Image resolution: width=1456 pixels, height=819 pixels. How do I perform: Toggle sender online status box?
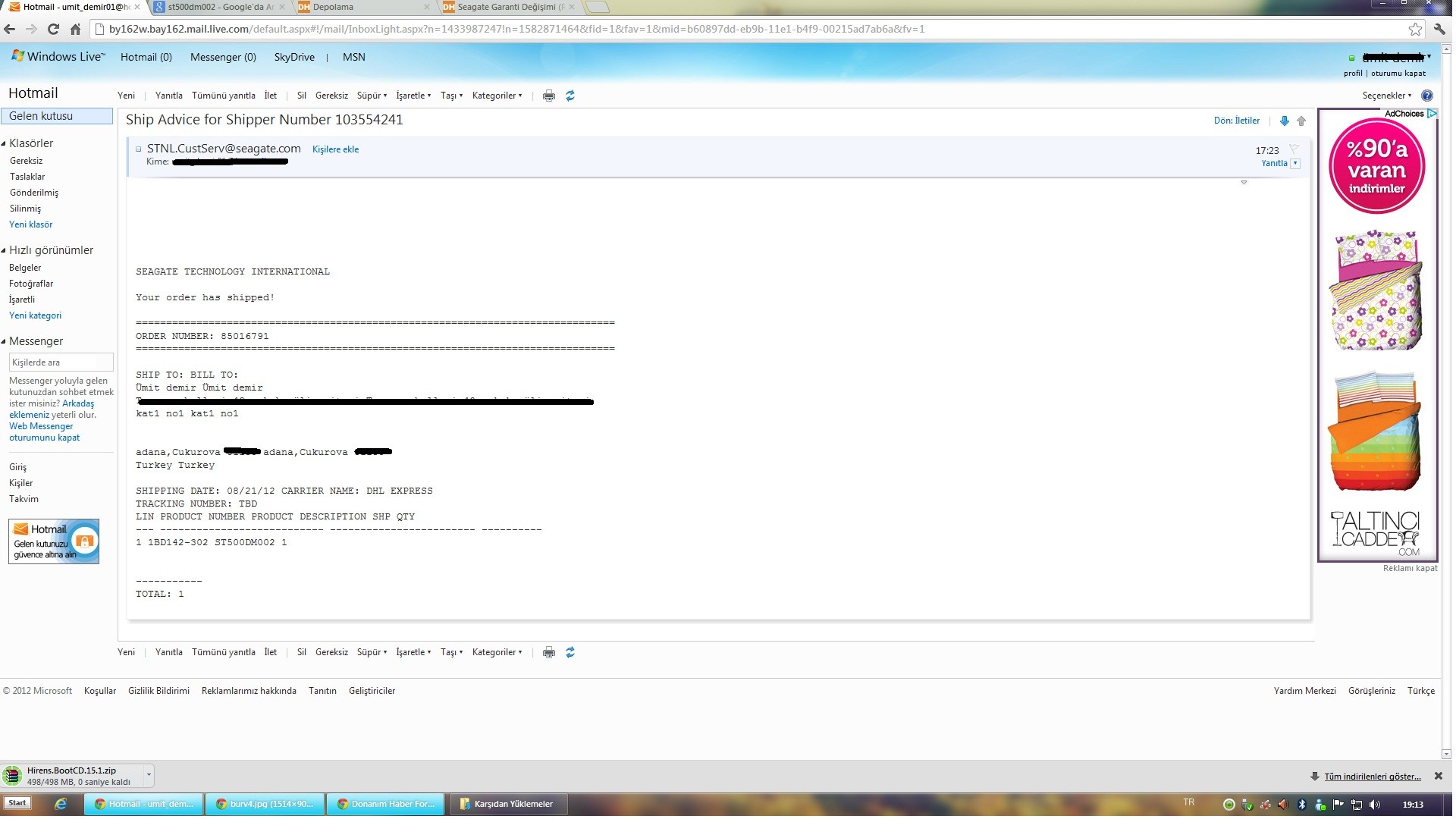click(x=139, y=149)
